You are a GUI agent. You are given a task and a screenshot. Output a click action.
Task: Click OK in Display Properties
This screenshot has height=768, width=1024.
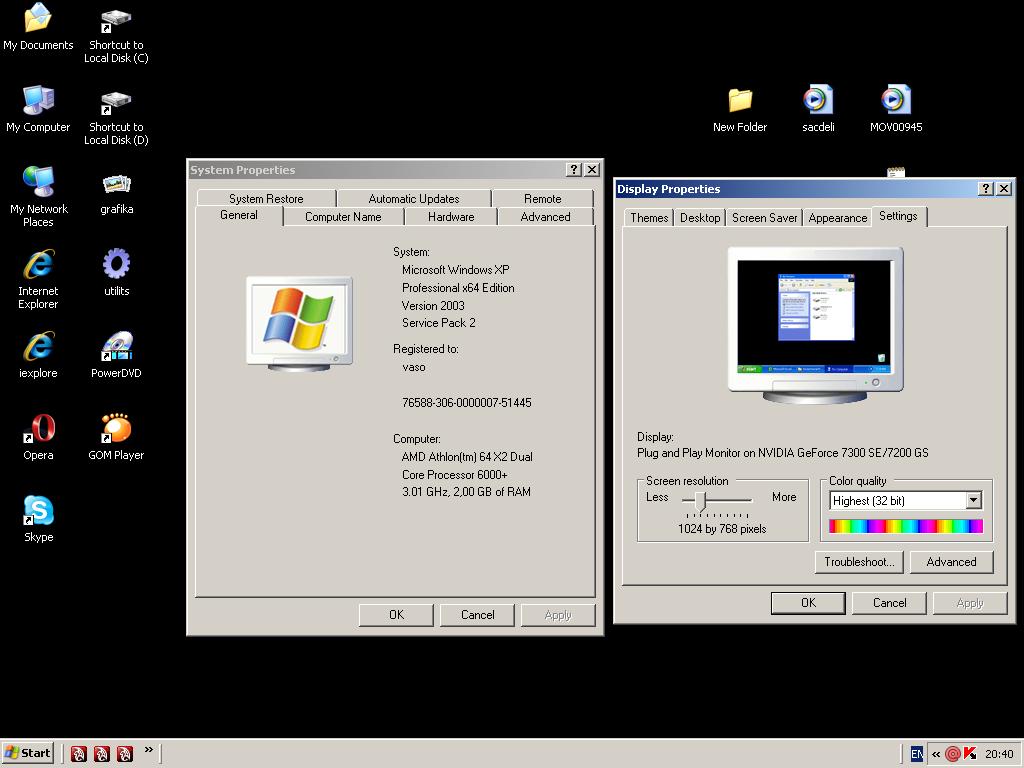[808, 603]
